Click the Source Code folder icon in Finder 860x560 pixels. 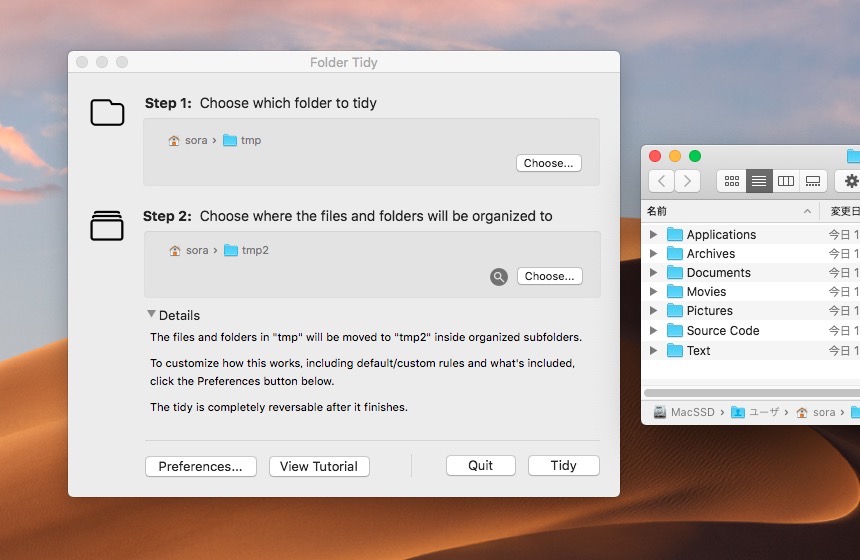pos(675,331)
